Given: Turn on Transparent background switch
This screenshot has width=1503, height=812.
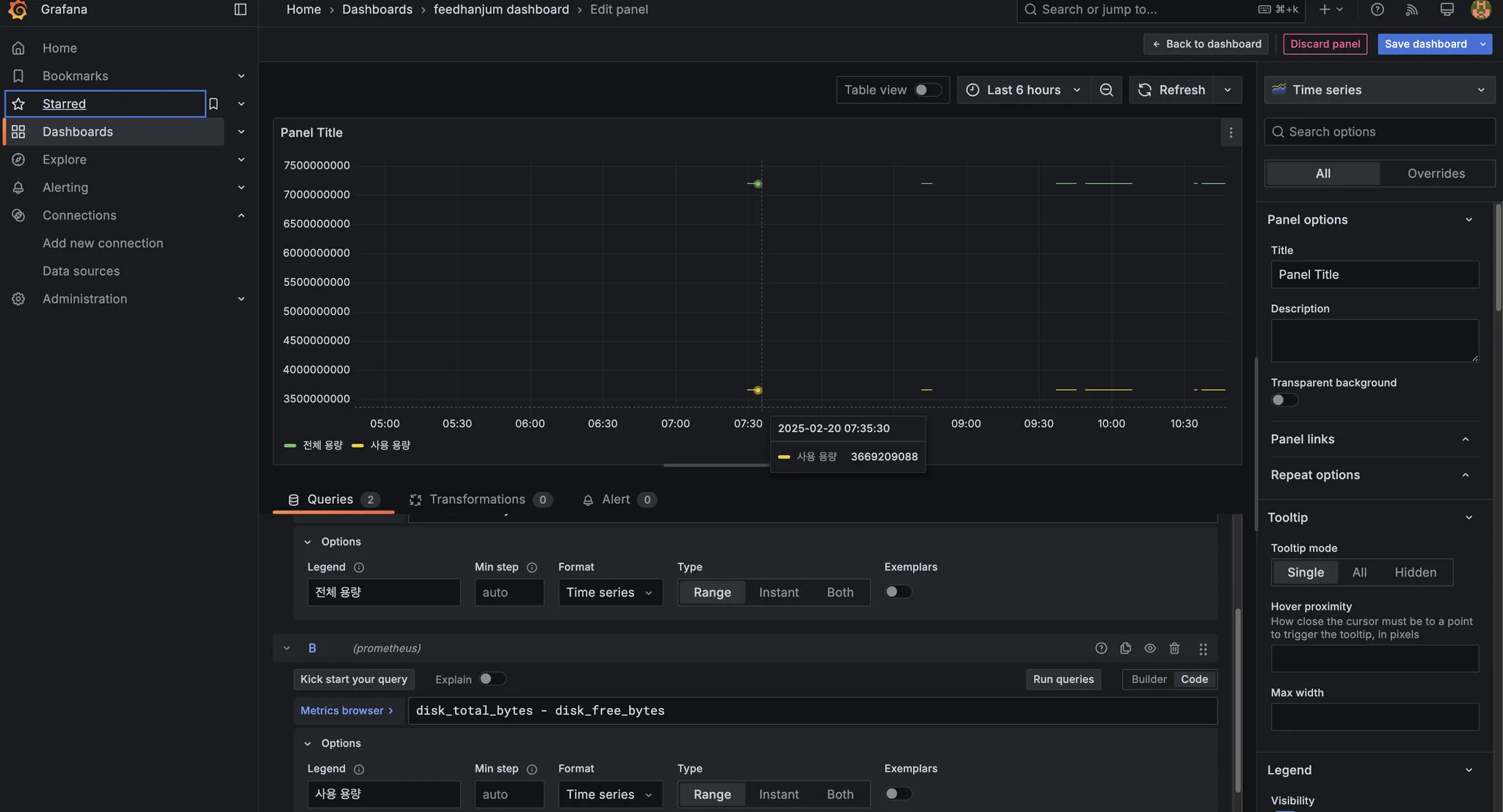Looking at the screenshot, I should click(1284, 400).
